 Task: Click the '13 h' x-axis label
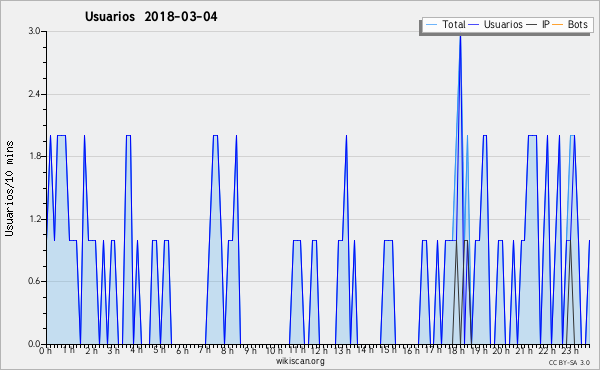pyautogui.click(x=342, y=351)
